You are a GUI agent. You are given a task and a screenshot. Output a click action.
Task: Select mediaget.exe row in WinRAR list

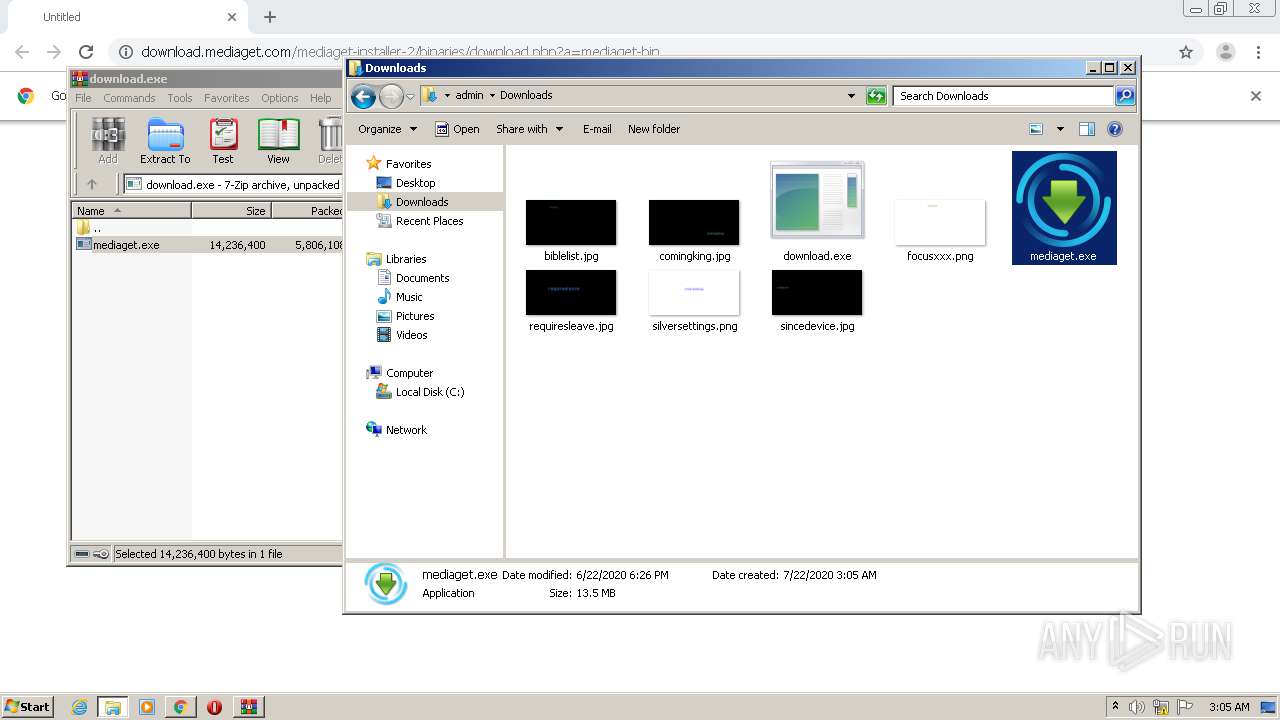pyautogui.click(x=208, y=244)
